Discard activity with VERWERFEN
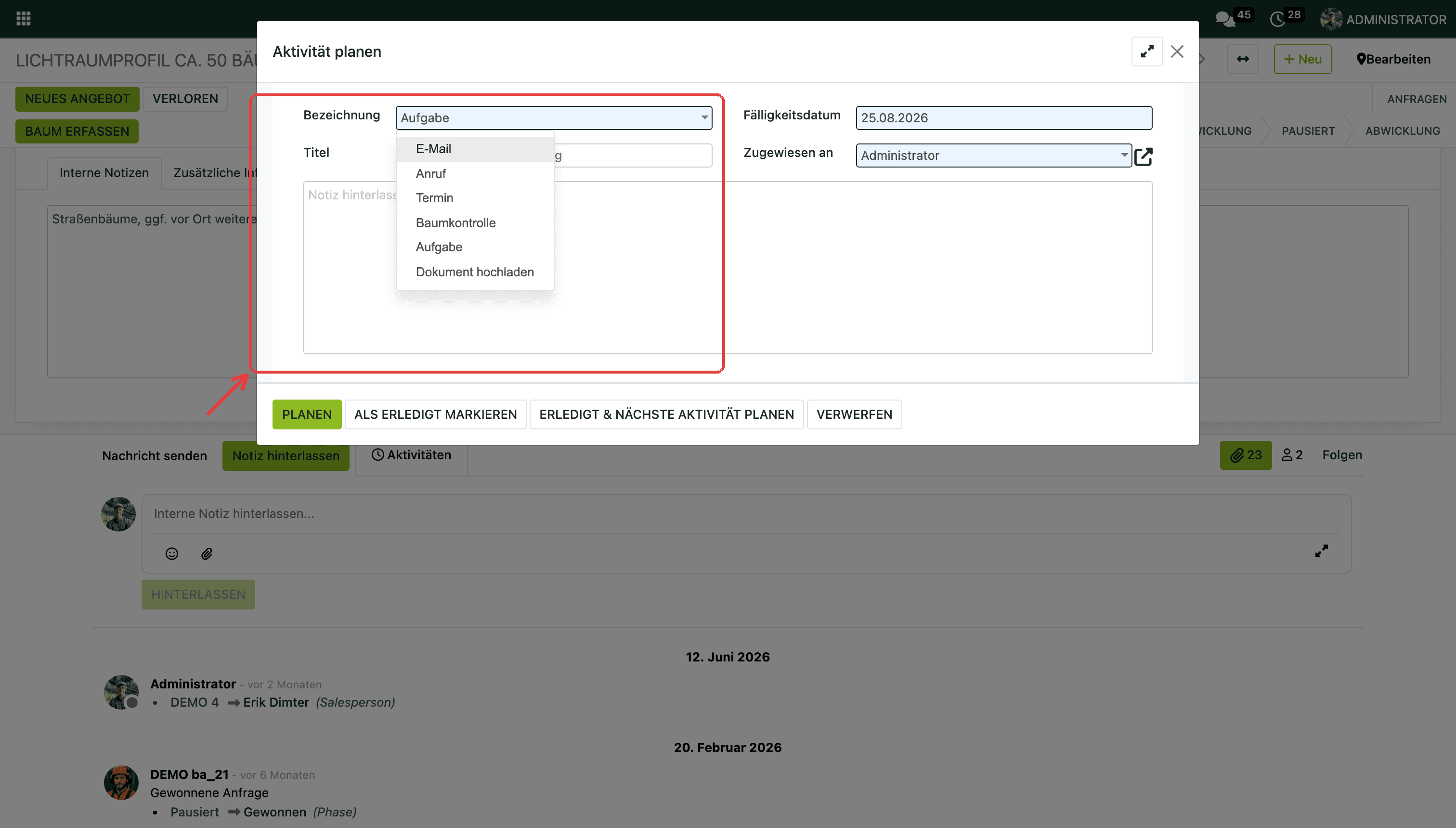1456x828 pixels. click(854, 414)
